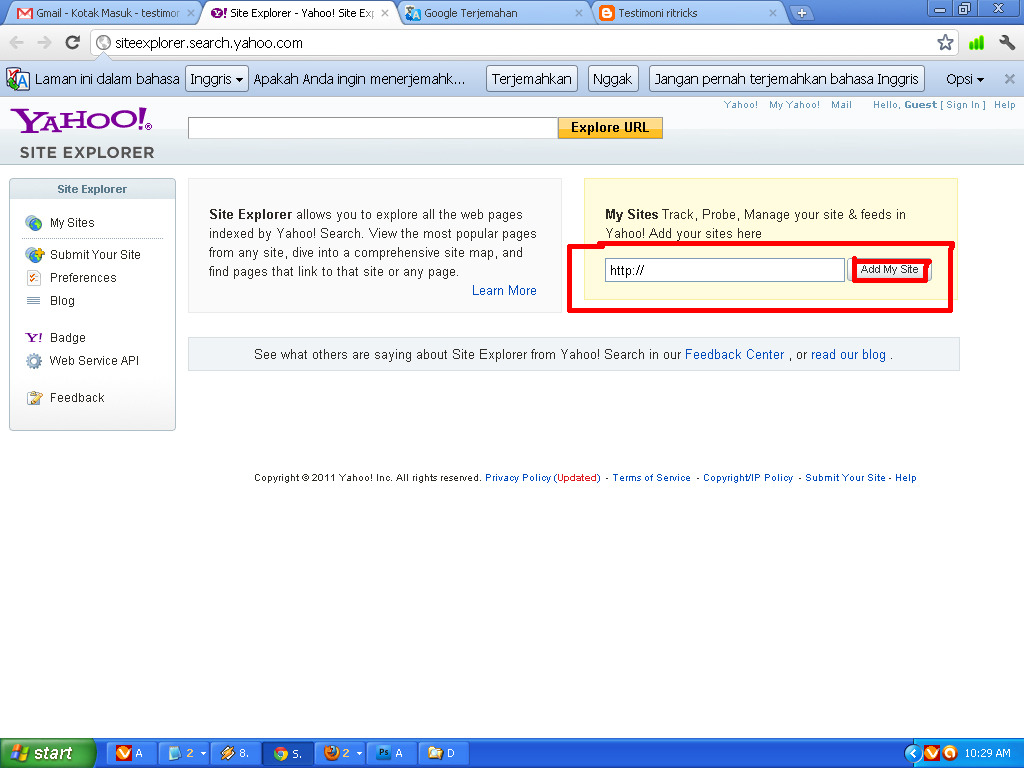Click the translate bar icon

(18, 79)
